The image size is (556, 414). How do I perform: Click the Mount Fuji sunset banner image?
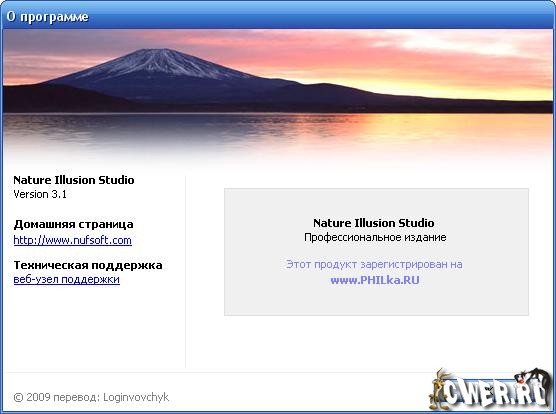point(278,97)
